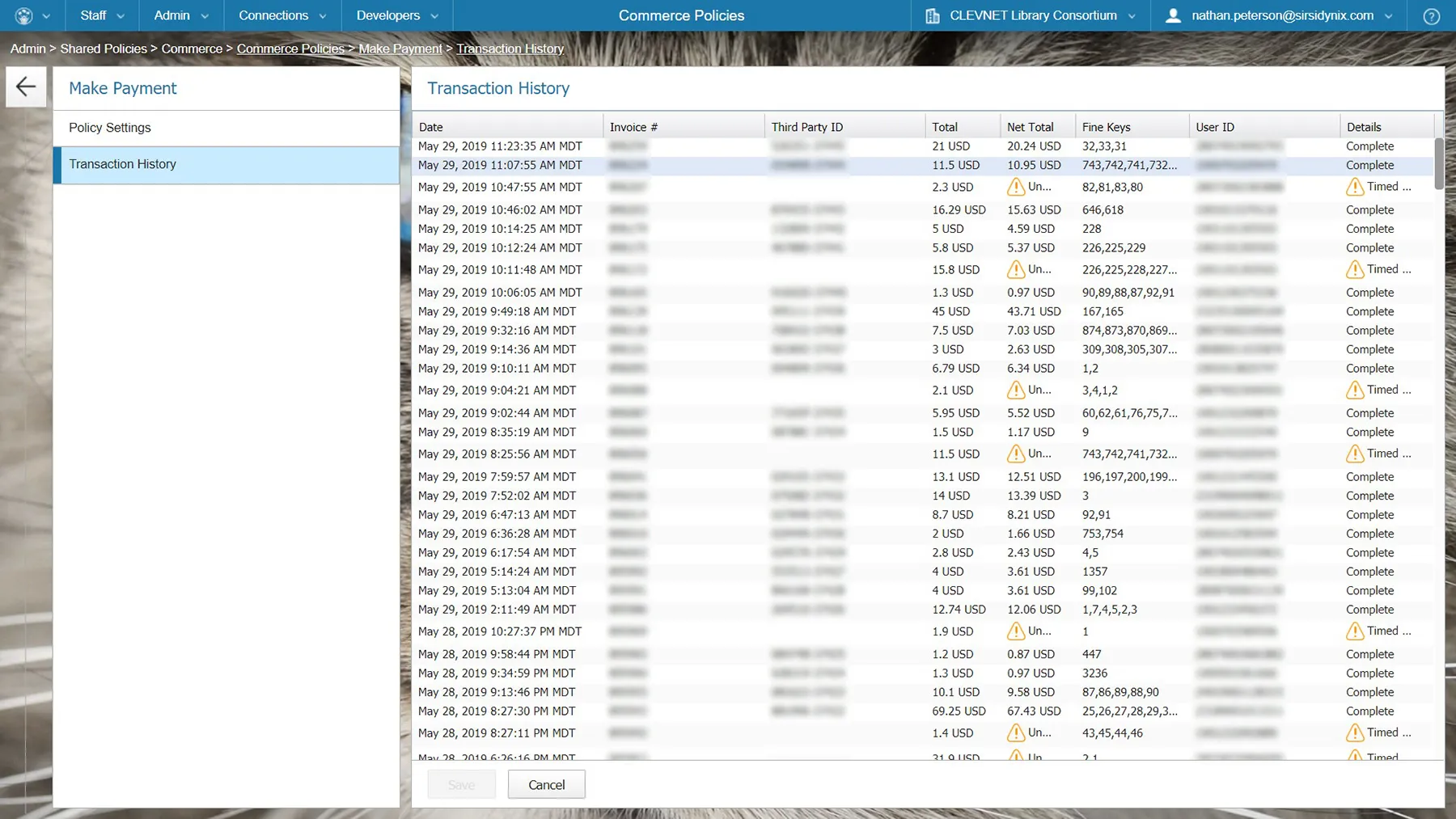This screenshot has width=1456, height=819.
Task: Click Net Total warning icon for 9:04:21 AM row
Action: tap(1015, 390)
